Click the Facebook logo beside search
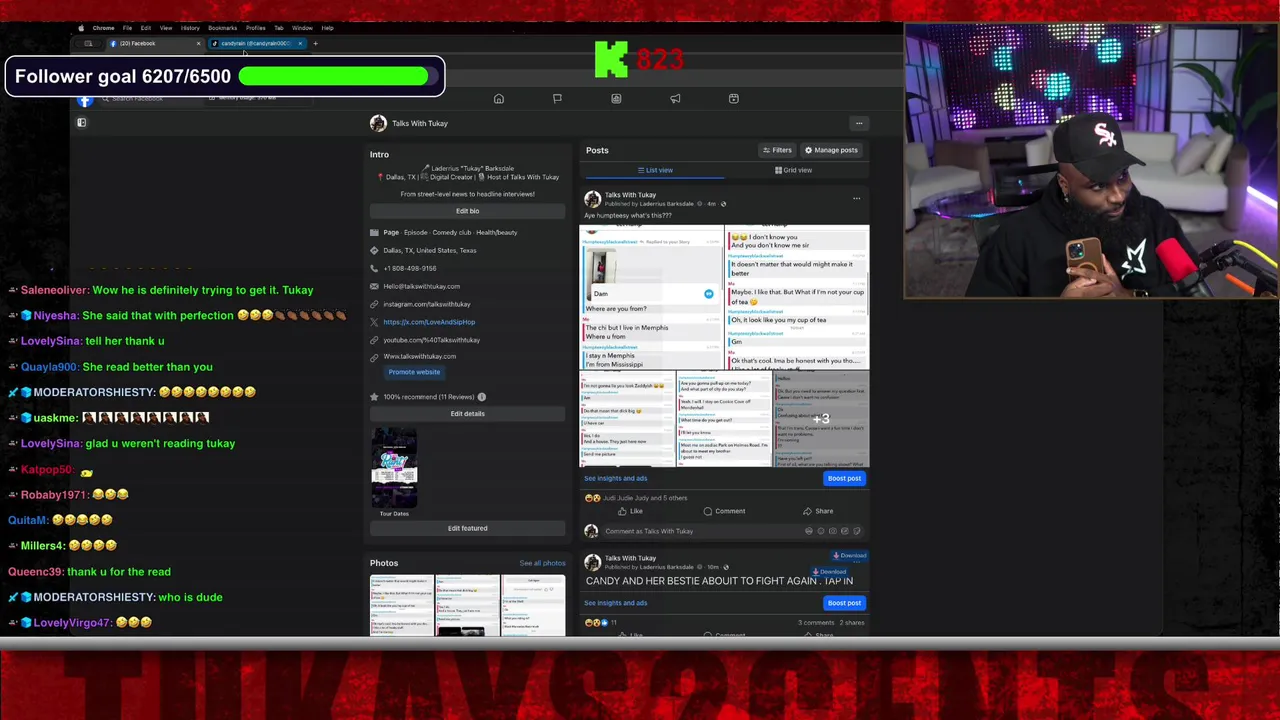Screen dimensions: 1280x720 click(x=85, y=100)
